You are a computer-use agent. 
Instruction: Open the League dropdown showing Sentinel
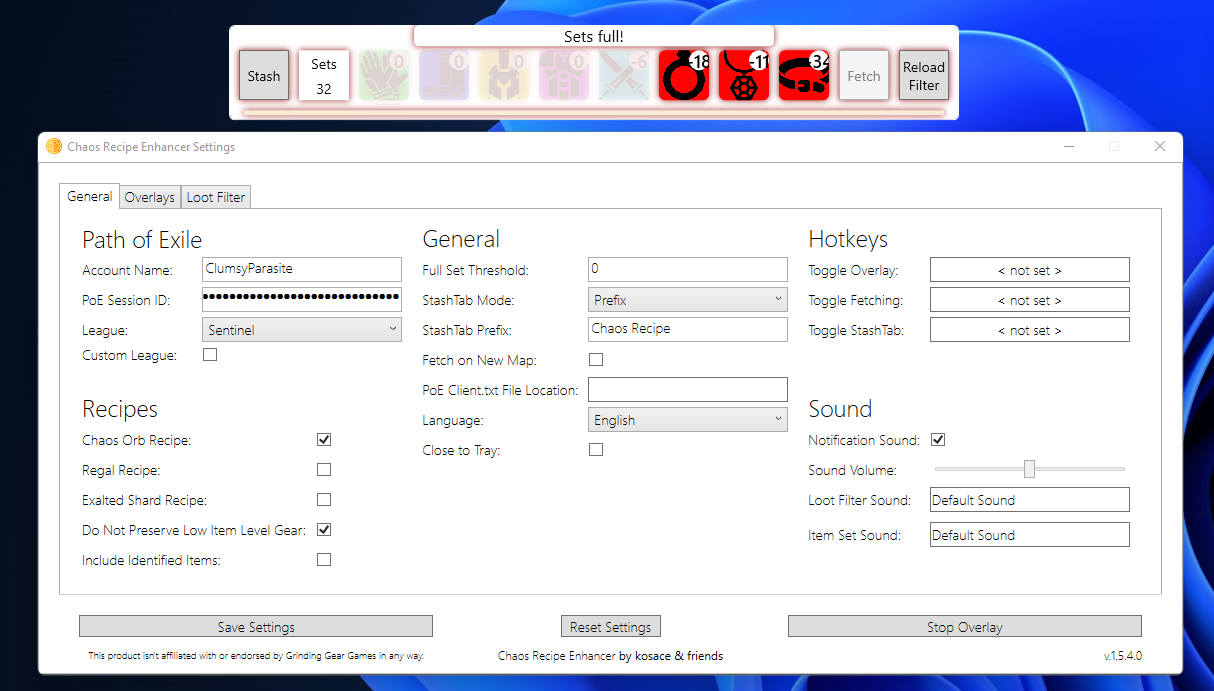(x=302, y=329)
